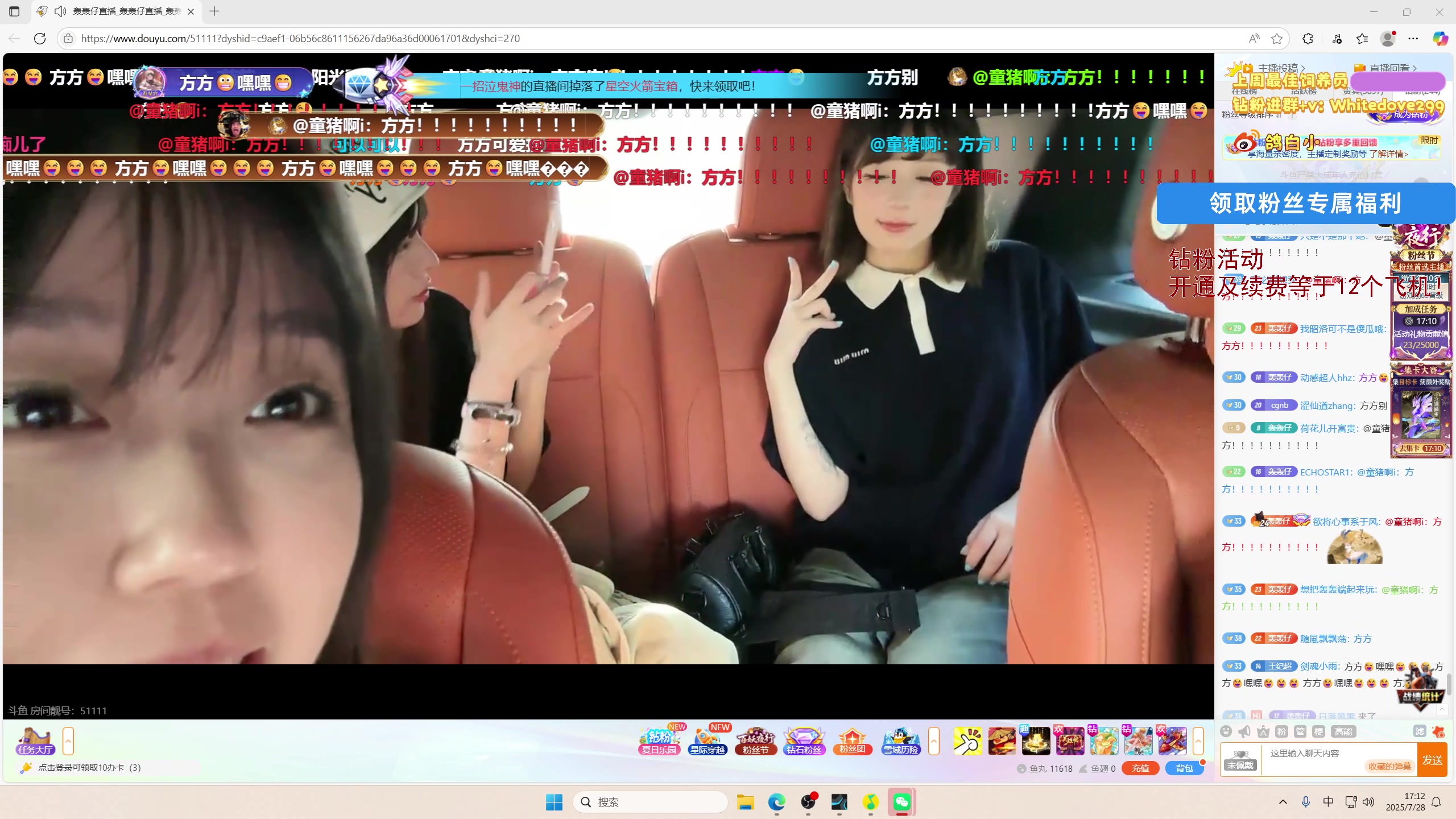Open the 粉丝节 activity icon
Image resolution: width=1456 pixels, height=819 pixels.
tap(756, 741)
